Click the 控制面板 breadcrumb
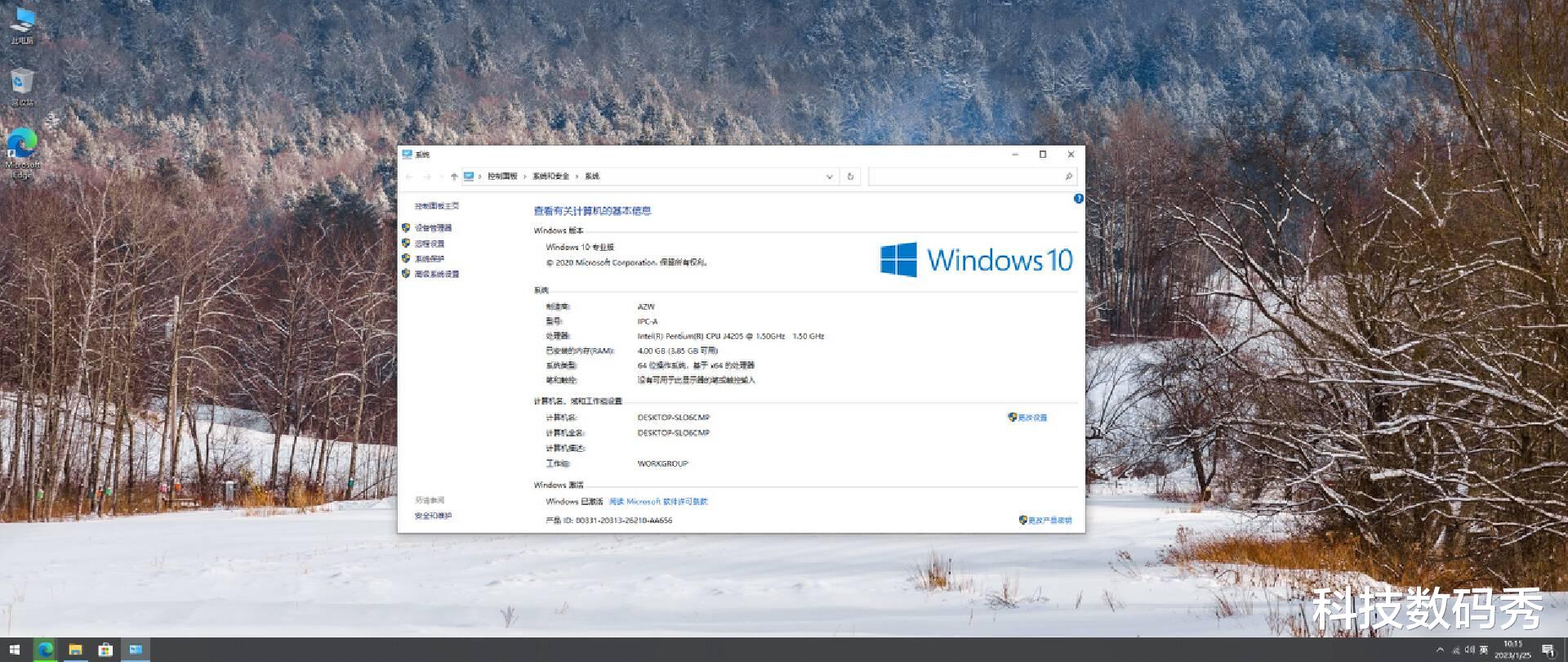 click(502, 177)
